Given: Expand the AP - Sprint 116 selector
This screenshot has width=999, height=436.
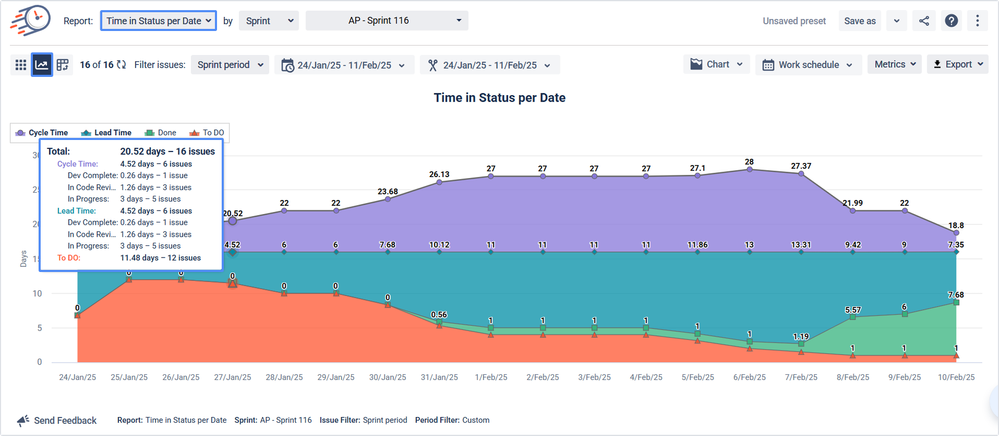Looking at the screenshot, I should [x=387, y=21].
